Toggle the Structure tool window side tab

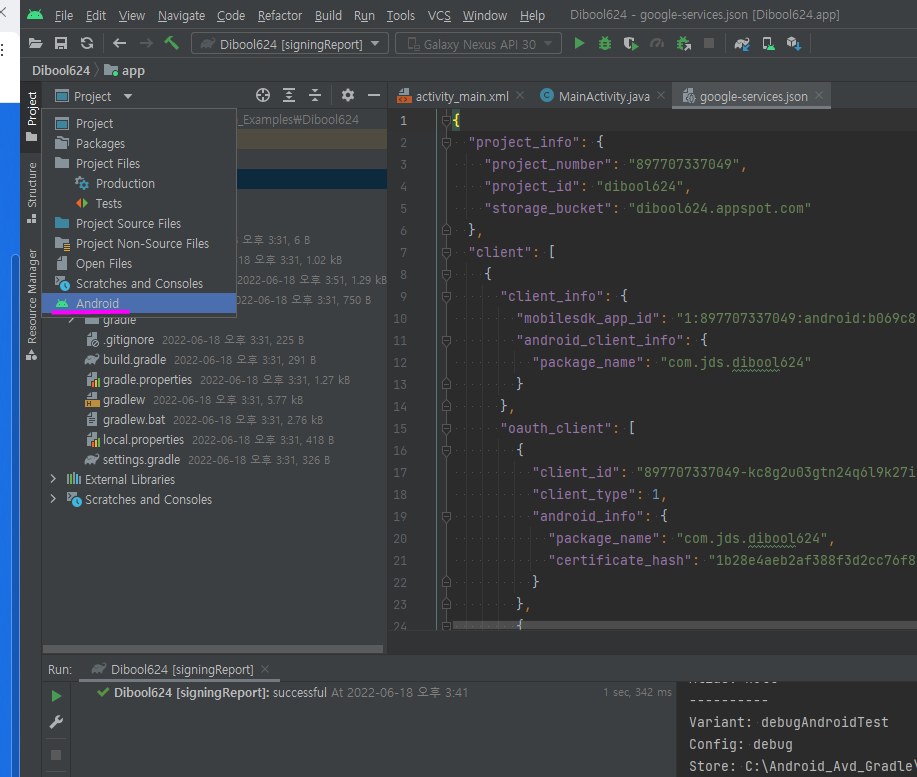point(32,193)
